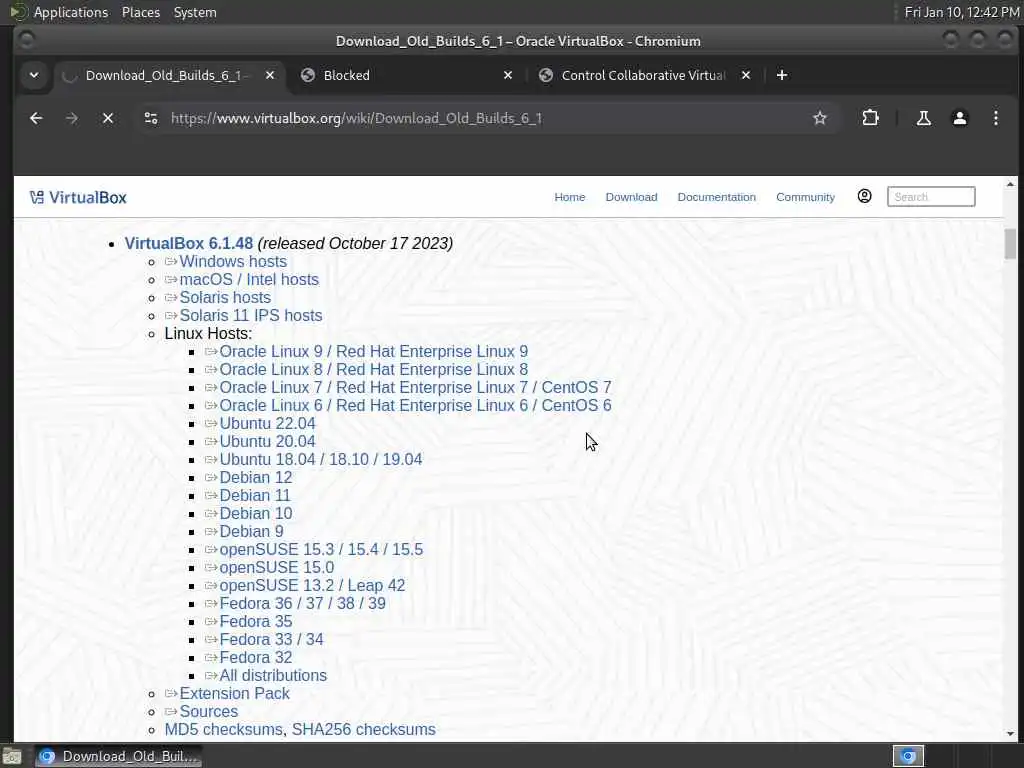This screenshot has width=1024, height=768.
Task: Click the Search box on VirtualBox site
Action: click(931, 197)
